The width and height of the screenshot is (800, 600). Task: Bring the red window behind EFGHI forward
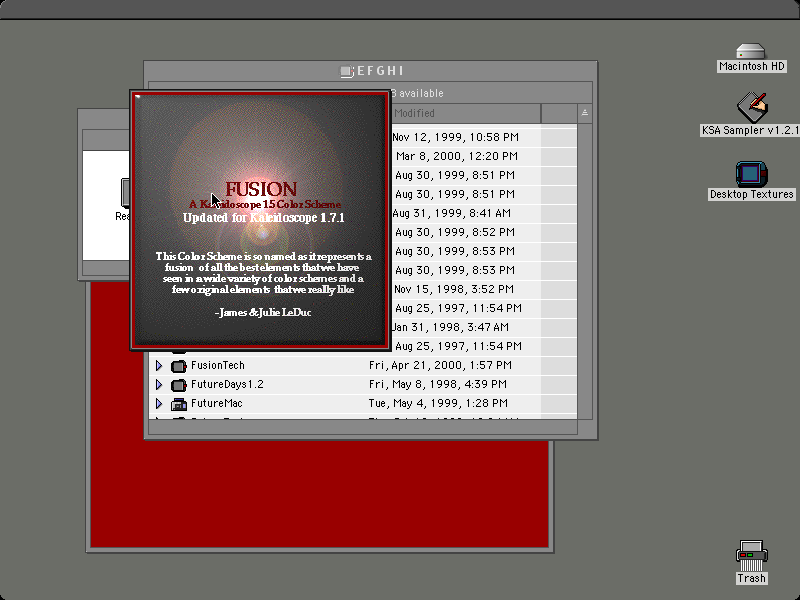tap(319, 495)
